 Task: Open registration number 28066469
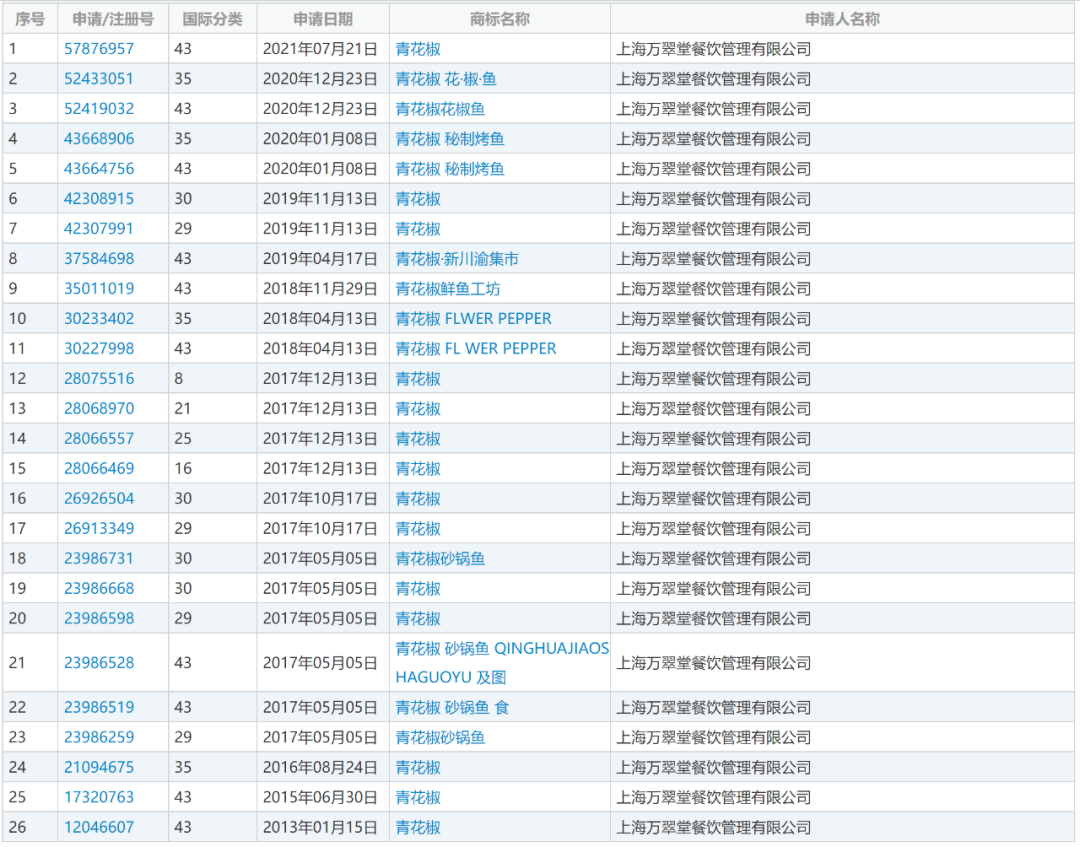pos(98,468)
